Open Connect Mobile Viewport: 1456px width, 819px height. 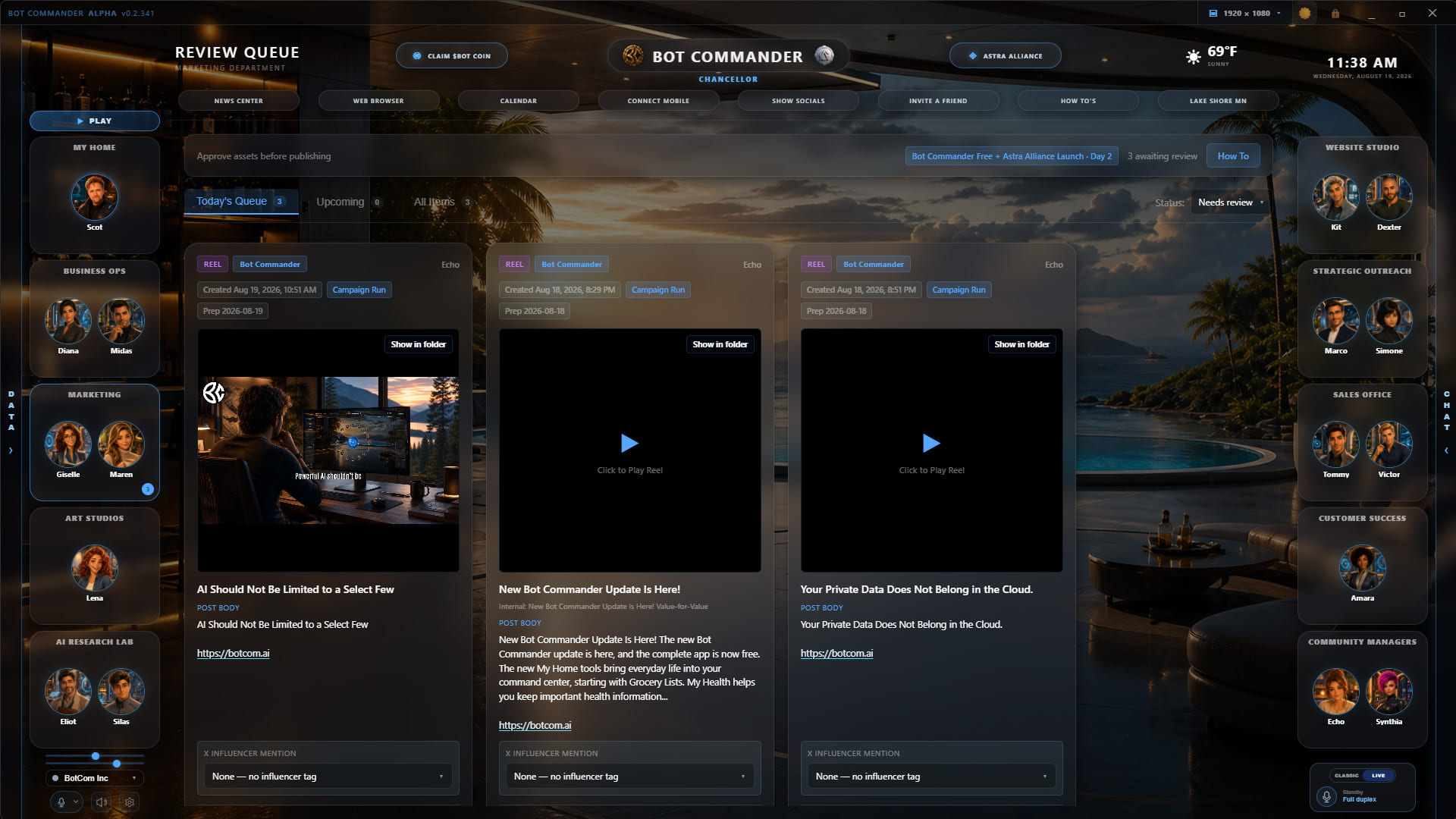[x=658, y=100]
